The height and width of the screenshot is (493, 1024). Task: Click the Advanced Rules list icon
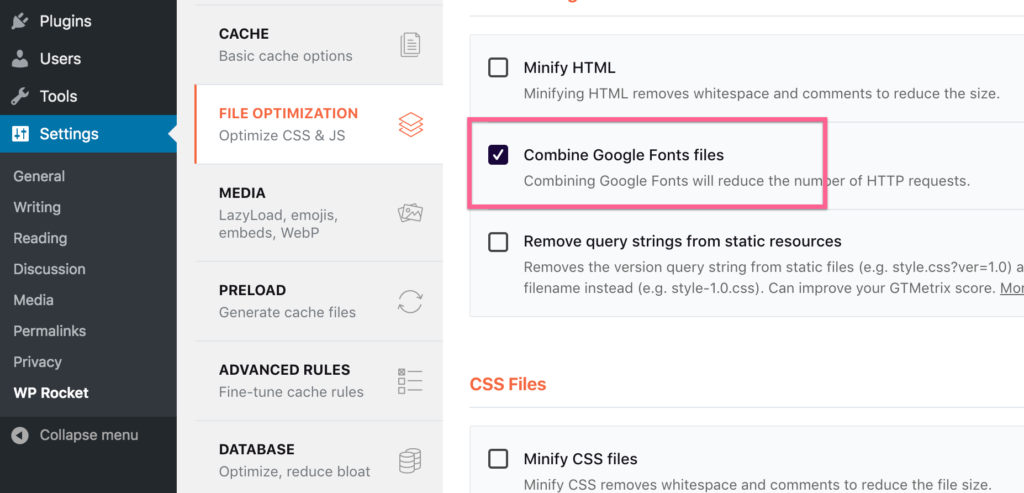[x=410, y=381]
